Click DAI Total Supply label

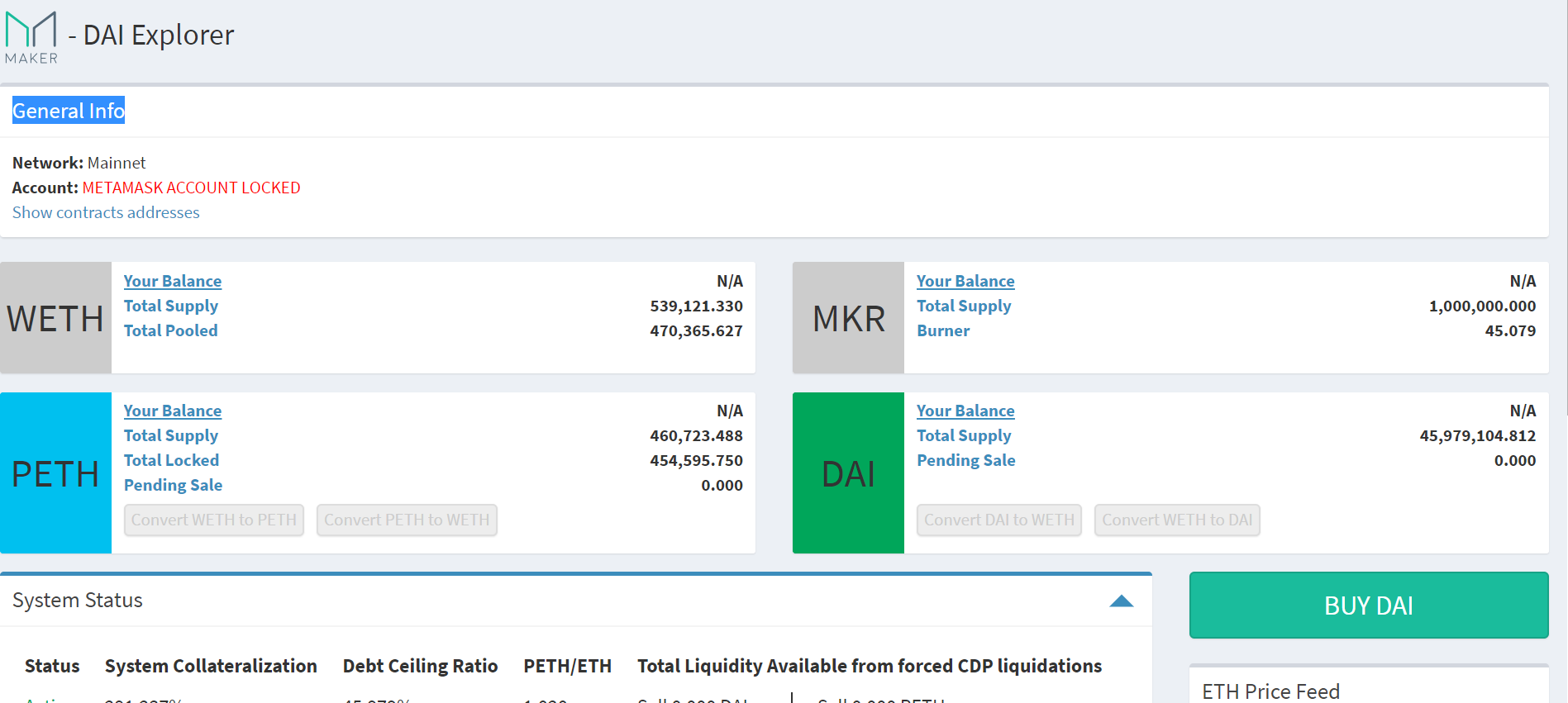964,435
